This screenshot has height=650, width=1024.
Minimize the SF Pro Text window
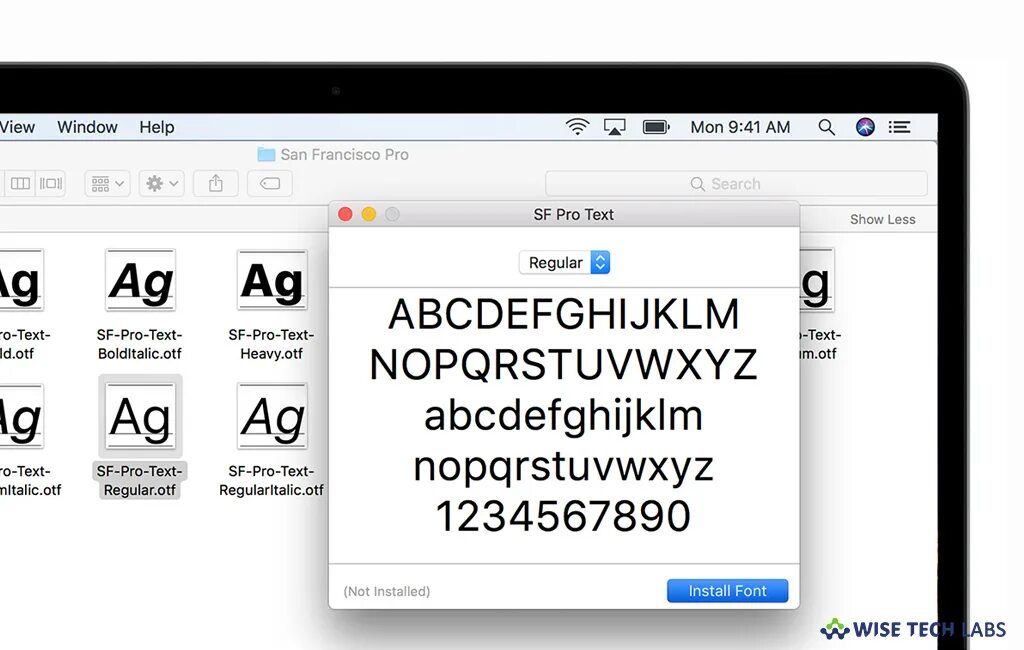coord(369,214)
